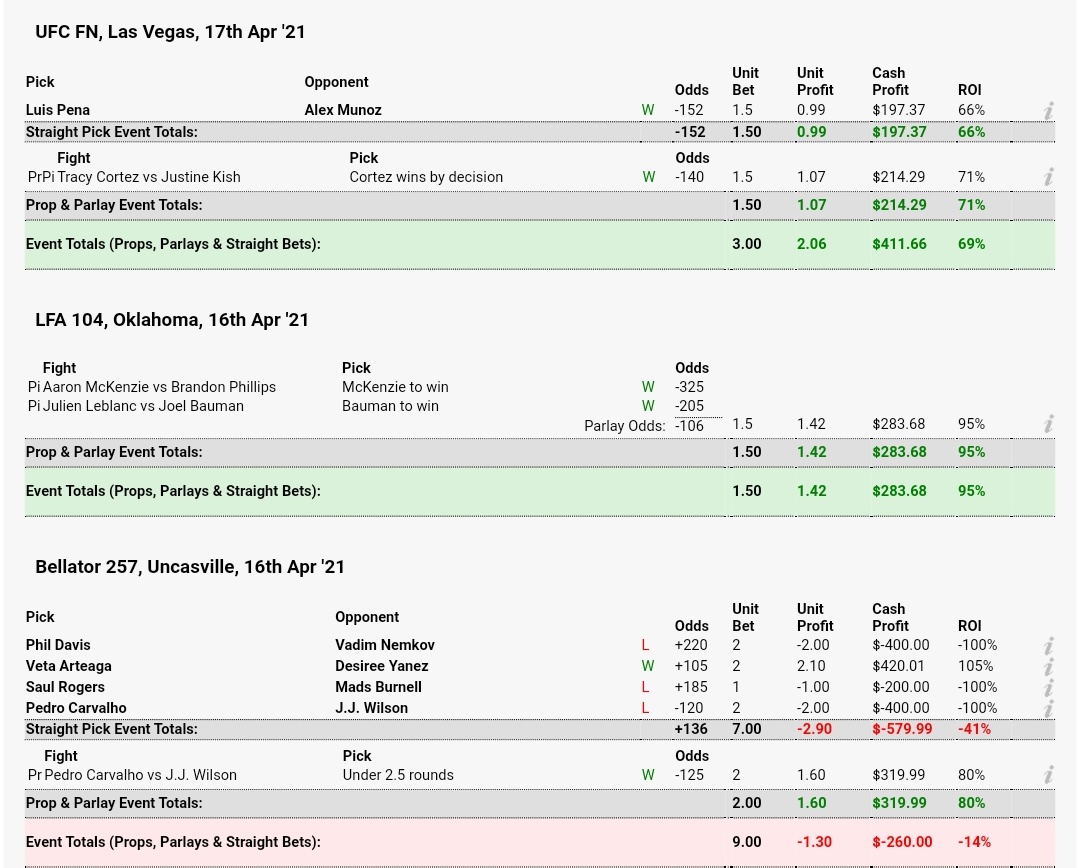
Task: Click Bellator event total cash profit $-260.00
Action: 902,842
